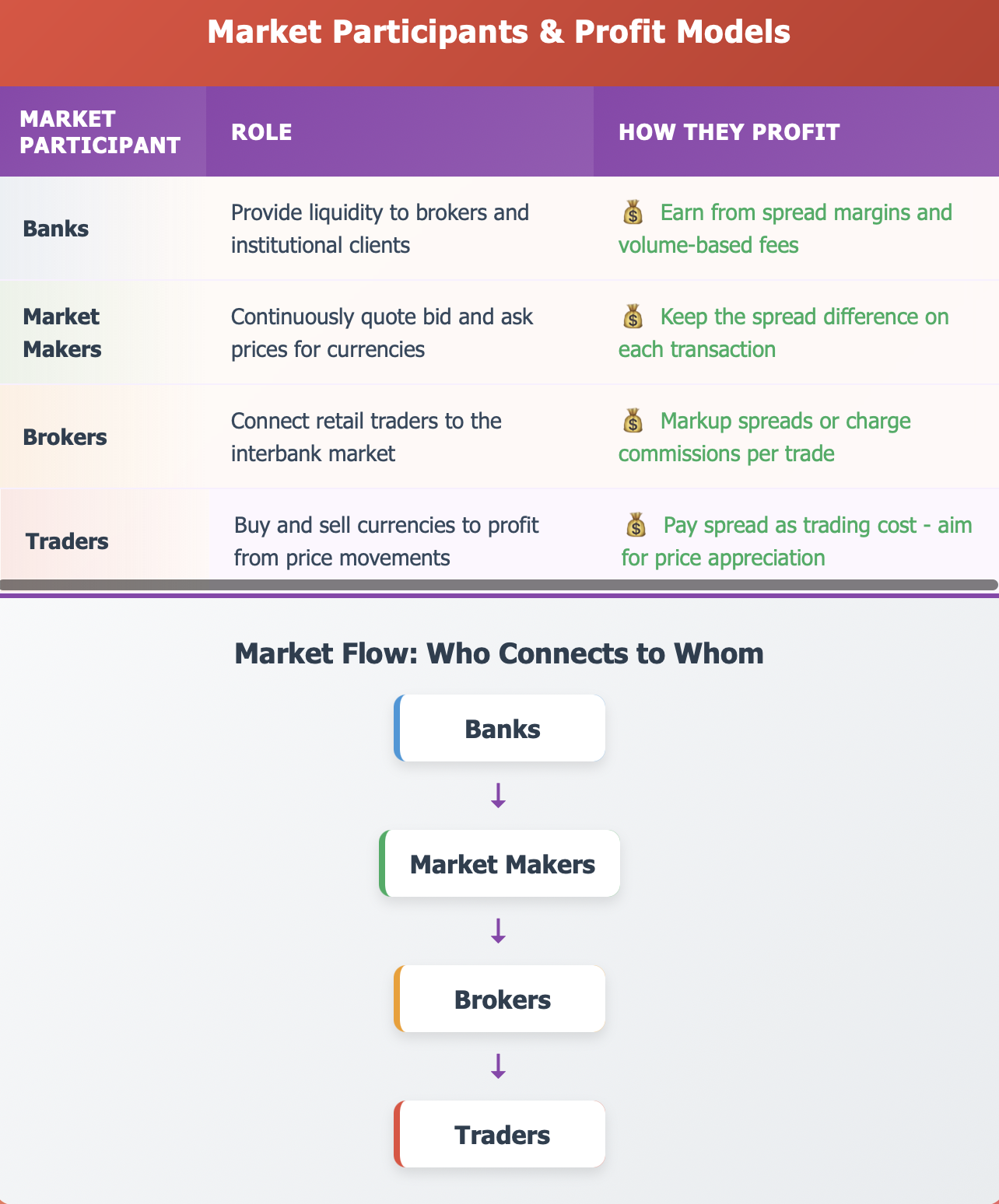
Task: Click the money bag icon in Banks row
Action: pos(633,212)
